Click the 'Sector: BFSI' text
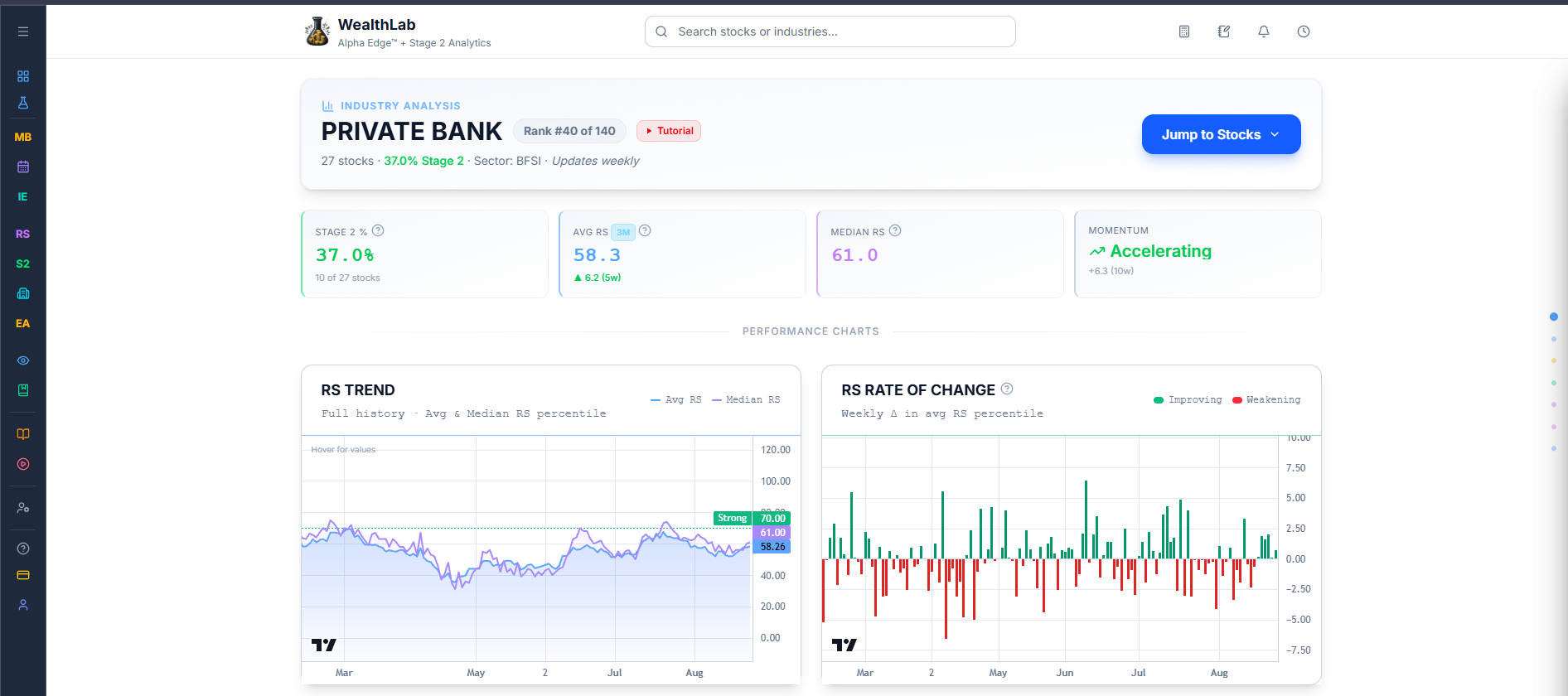Viewport: 1568px width, 696px height. 507,161
